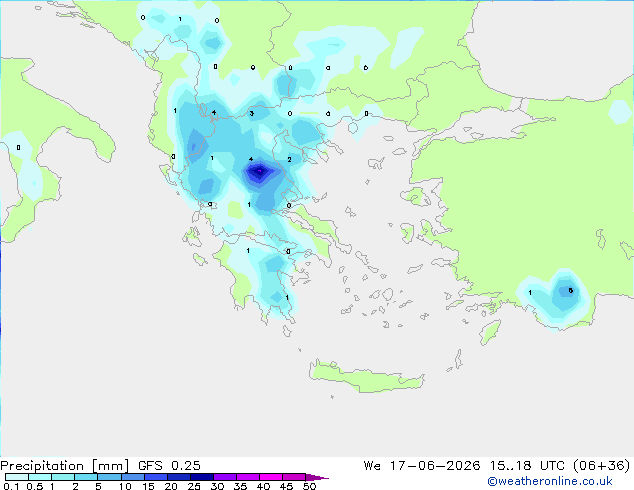Click the island of Rhodes on the map
The height and width of the screenshot is (490, 634).
point(490,332)
